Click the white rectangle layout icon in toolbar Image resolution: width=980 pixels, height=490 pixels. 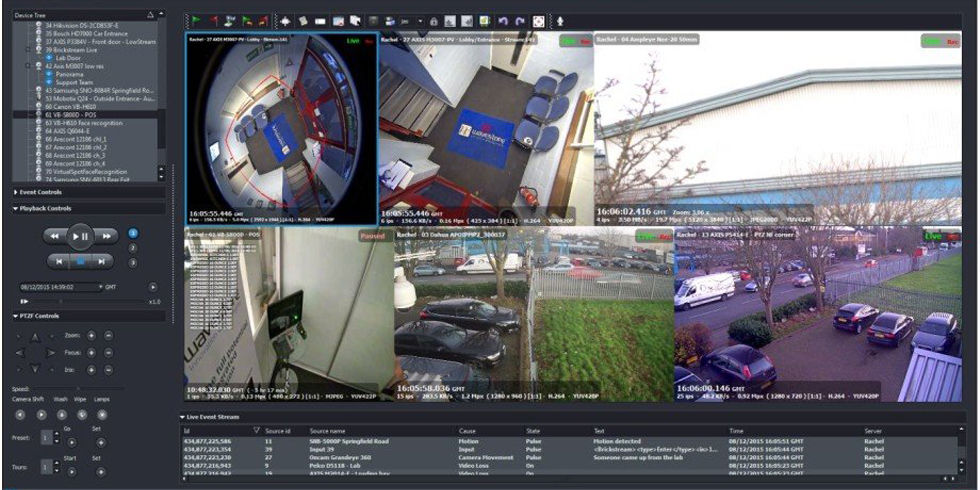point(320,21)
